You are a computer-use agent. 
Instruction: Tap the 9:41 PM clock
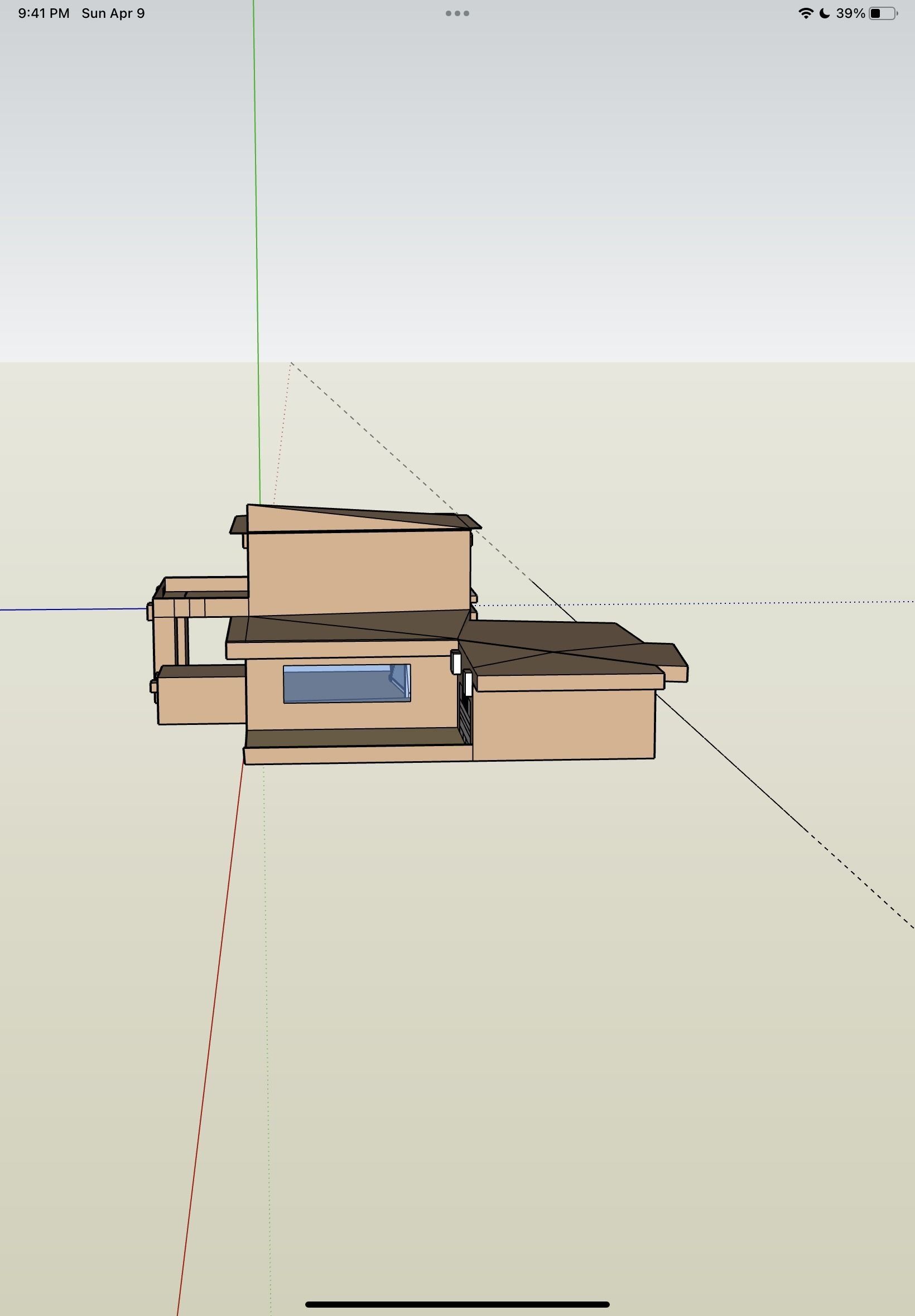[x=44, y=13]
